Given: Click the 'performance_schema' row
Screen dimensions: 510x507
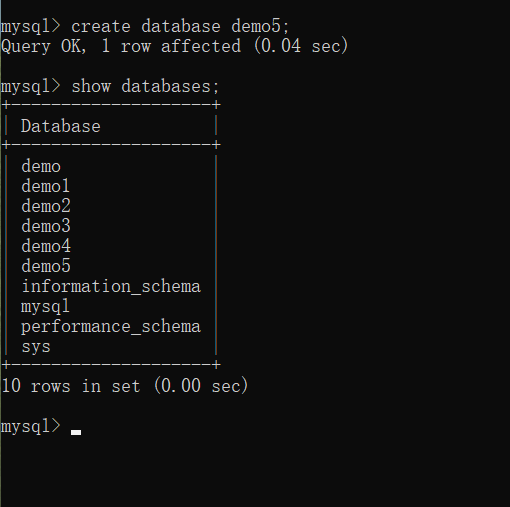Looking at the screenshot, I should [x=111, y=327].
